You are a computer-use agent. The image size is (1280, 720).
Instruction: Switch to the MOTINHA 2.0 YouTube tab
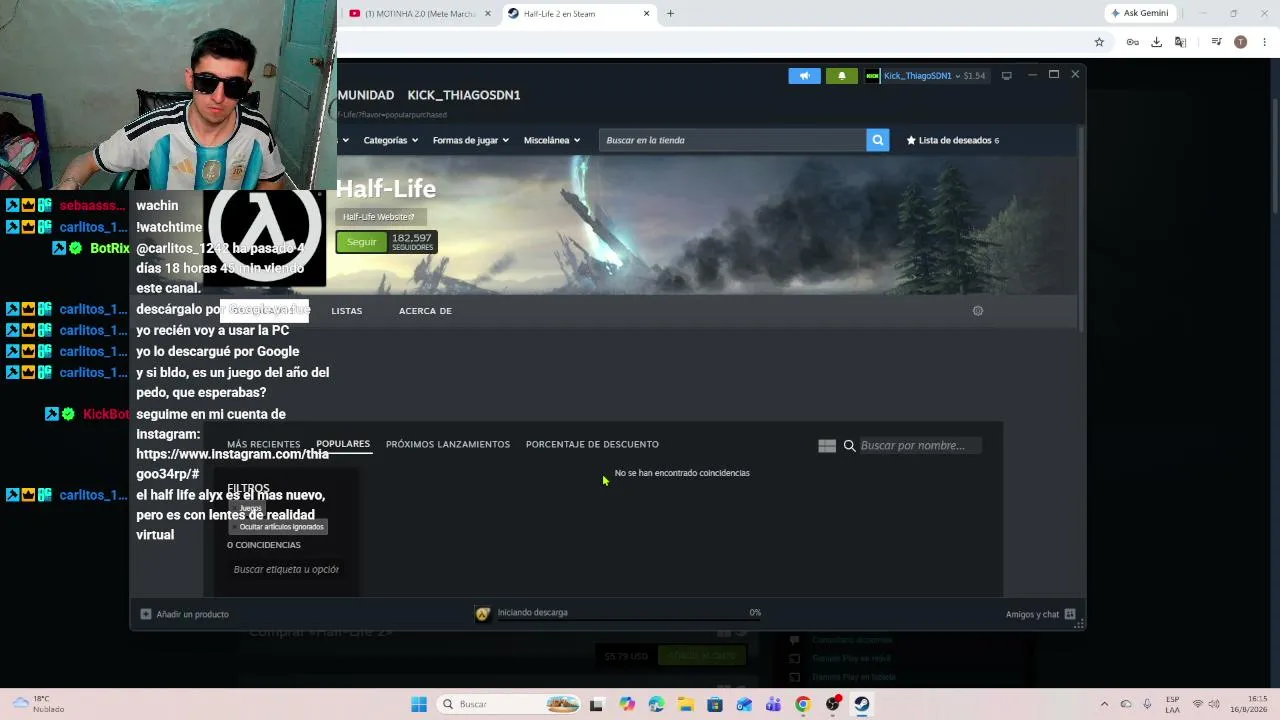click(419, 14)
